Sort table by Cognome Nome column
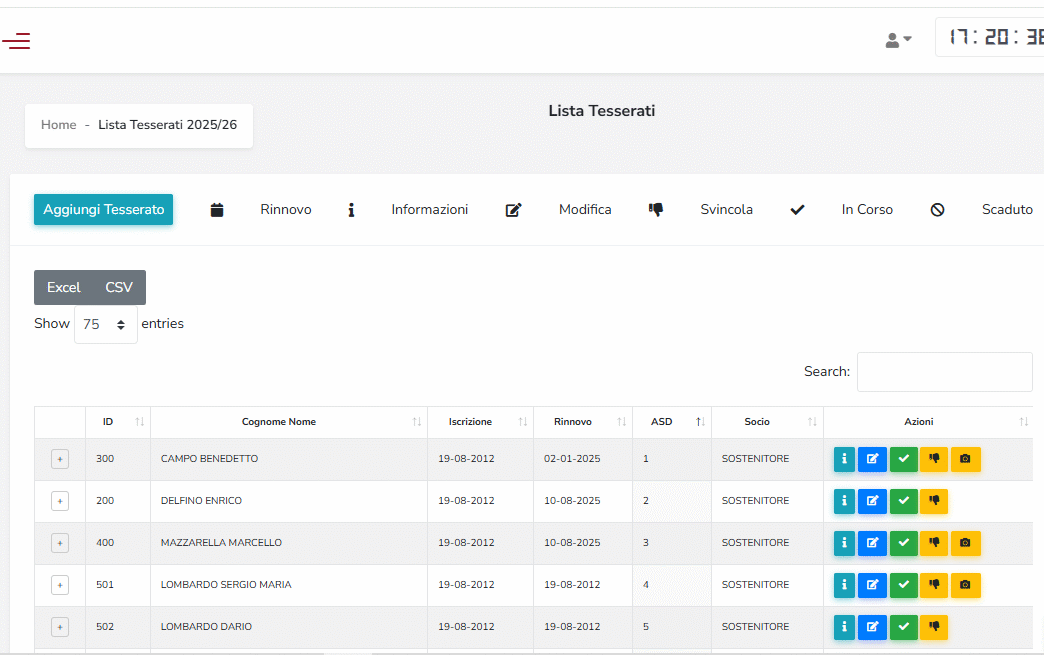The width and height of the screenshot is (1044, 655). (x=279, y=422)
